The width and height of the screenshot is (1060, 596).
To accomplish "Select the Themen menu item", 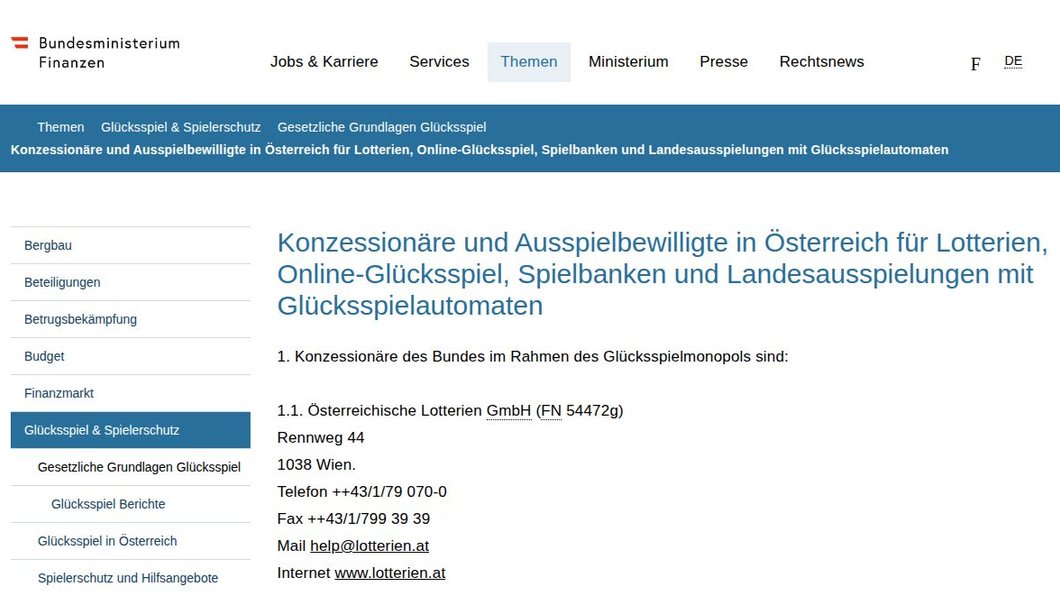I will (x=529, y=61).
